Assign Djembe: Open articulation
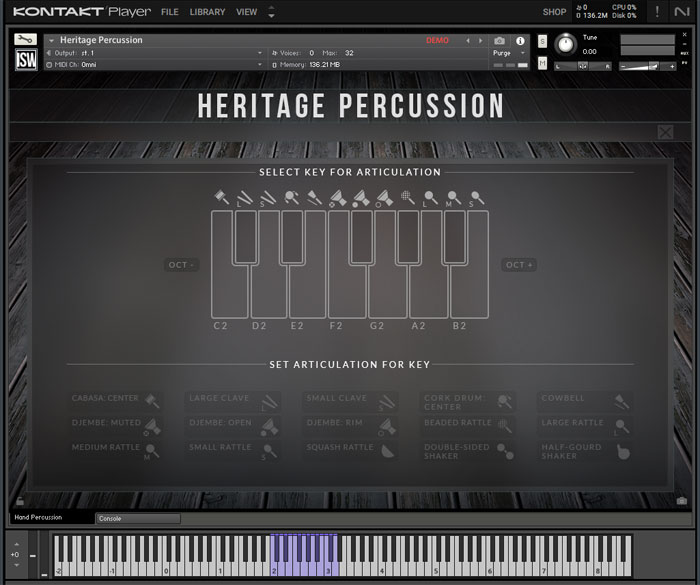 pos(233,426)
